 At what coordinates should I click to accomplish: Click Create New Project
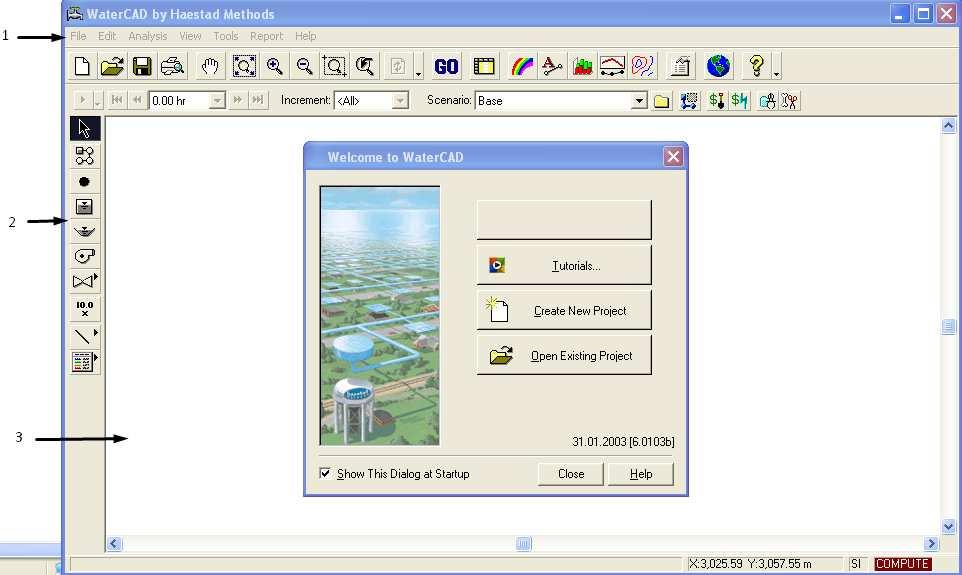(x=564, y=311)
